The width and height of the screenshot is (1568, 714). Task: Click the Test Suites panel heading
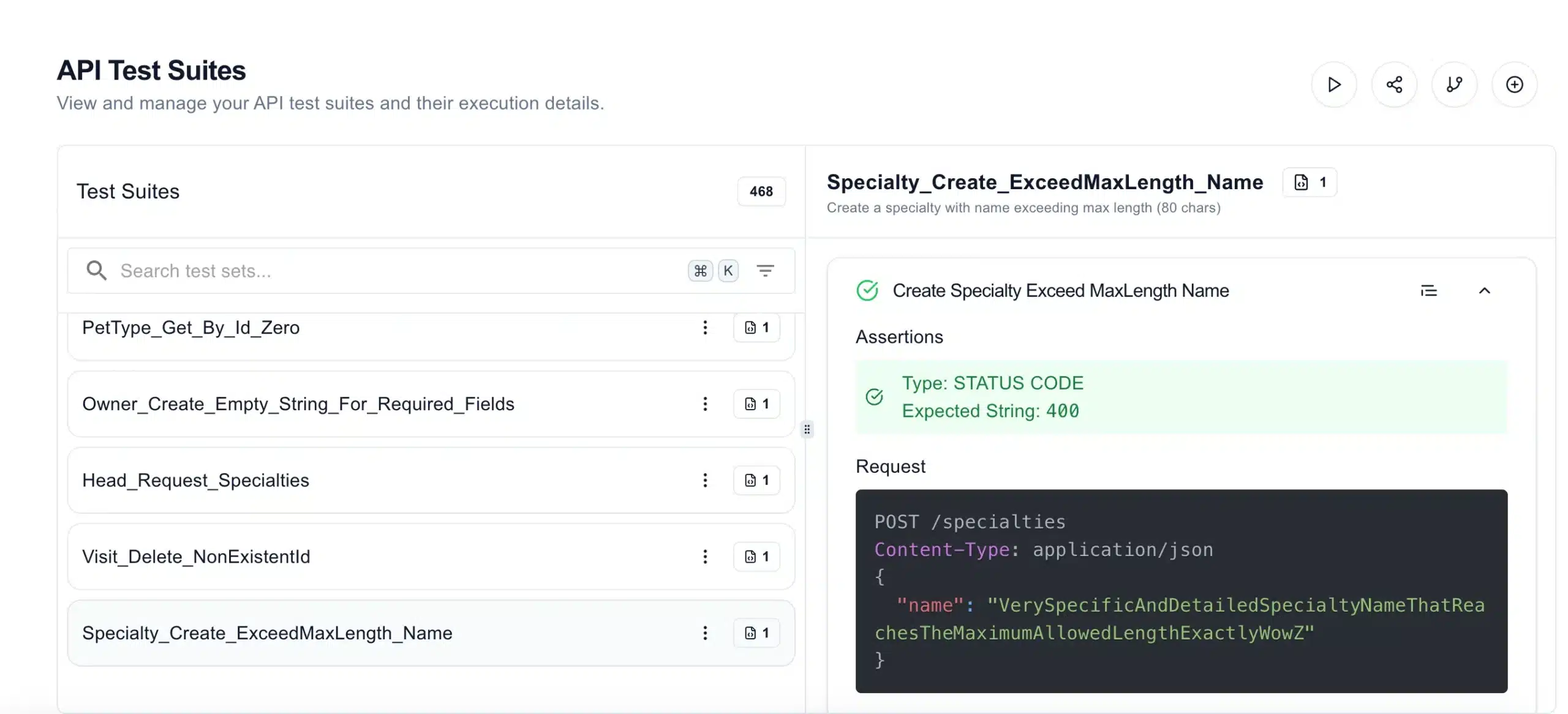(x=127, y=191)
